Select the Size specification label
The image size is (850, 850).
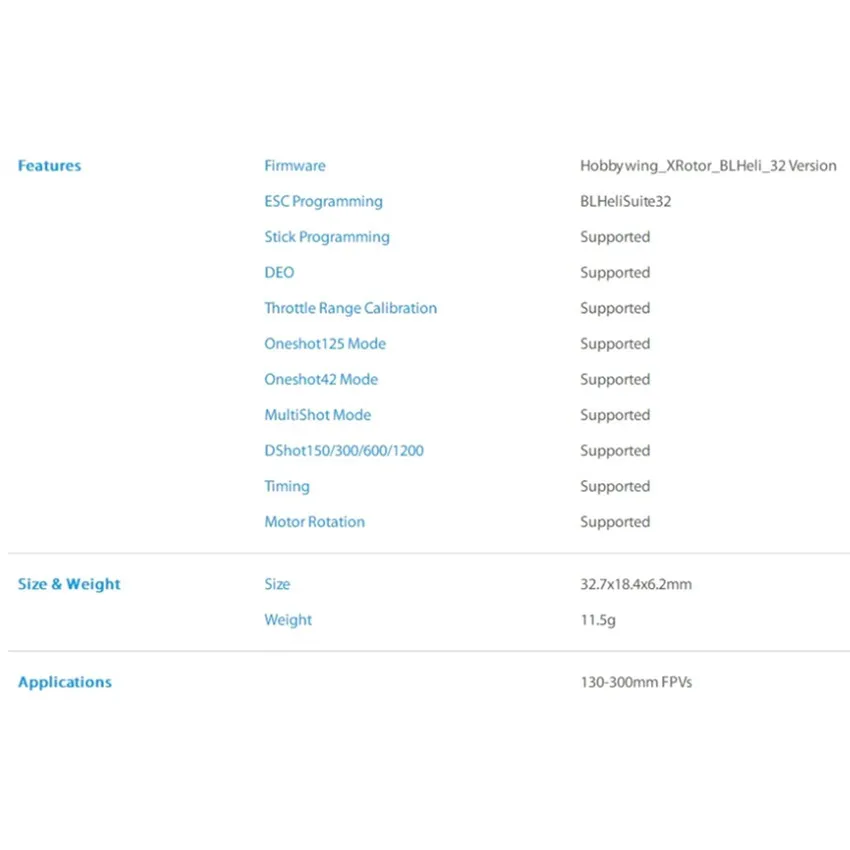point(277,584)
